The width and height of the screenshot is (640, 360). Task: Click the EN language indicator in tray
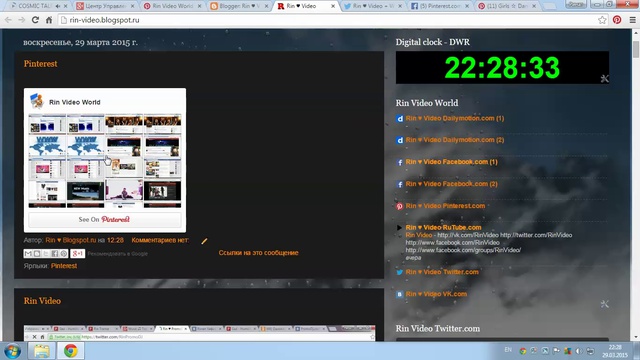coord(508,350)
